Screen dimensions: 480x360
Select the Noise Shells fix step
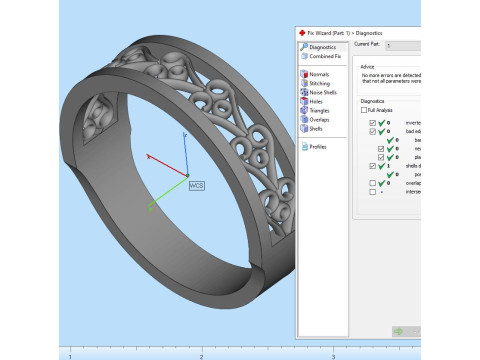pyautogui.click(x=319, y=92)
